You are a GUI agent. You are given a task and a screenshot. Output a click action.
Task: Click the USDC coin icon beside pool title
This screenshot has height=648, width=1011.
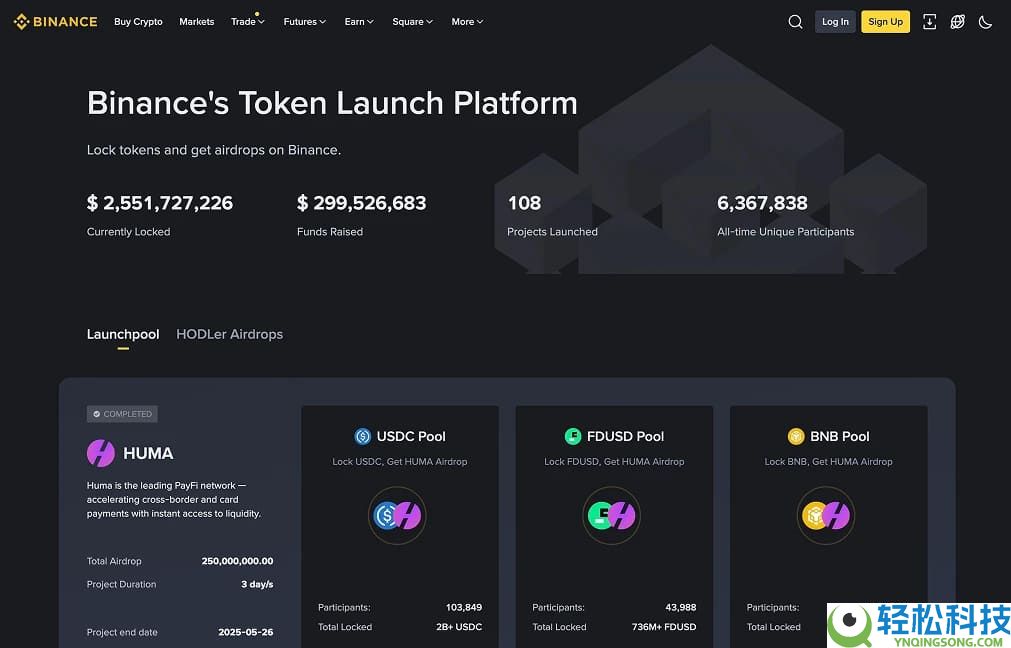pos(362,436)
